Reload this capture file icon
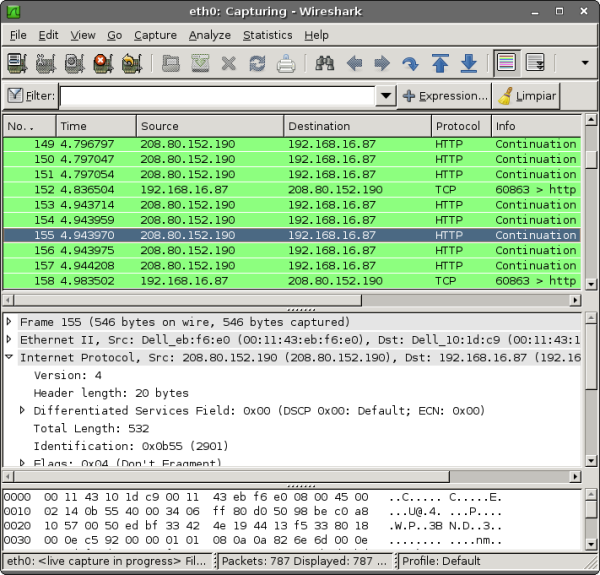 point(257,63)
